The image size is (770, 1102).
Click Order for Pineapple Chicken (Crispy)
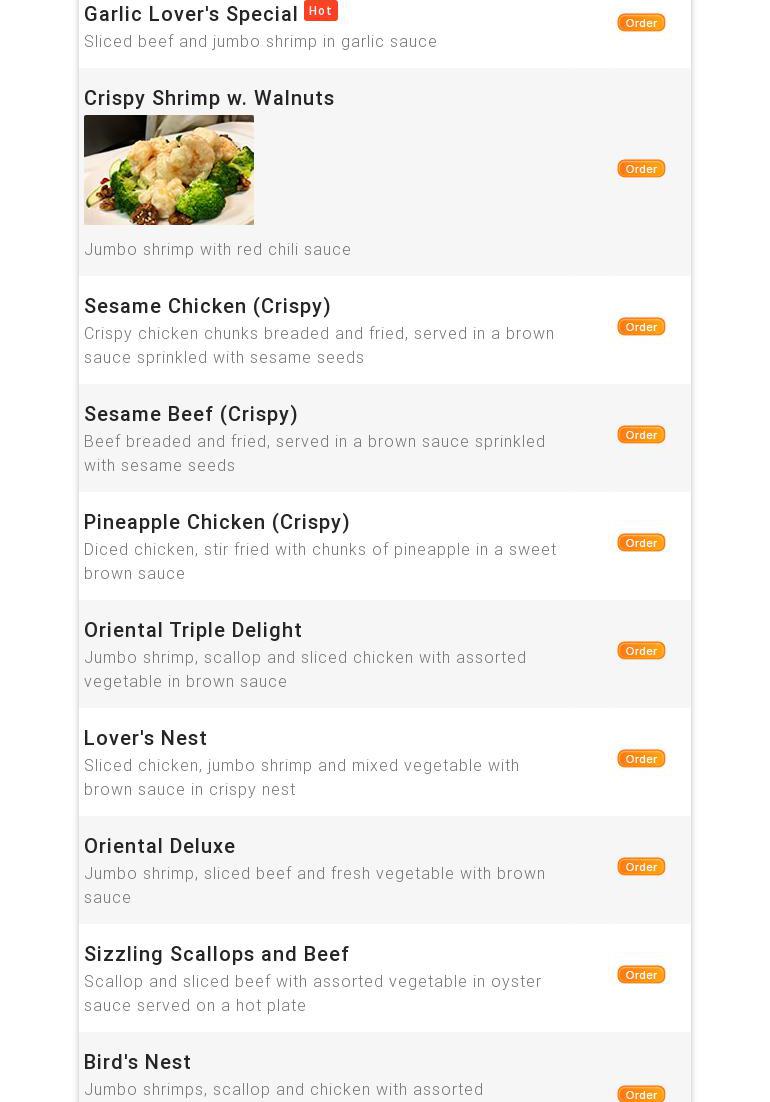641,543
